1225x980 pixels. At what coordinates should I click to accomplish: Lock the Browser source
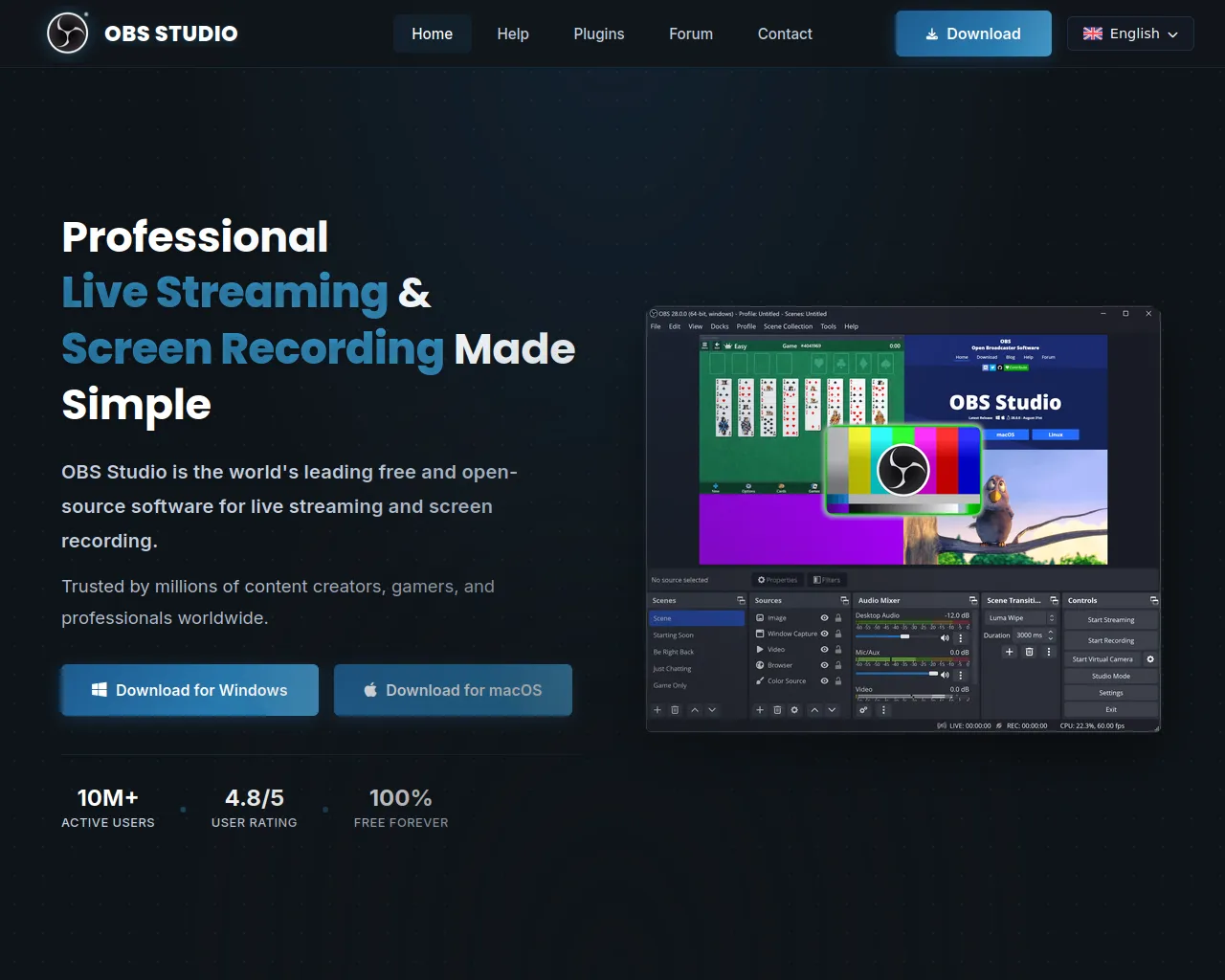point(838,665)
